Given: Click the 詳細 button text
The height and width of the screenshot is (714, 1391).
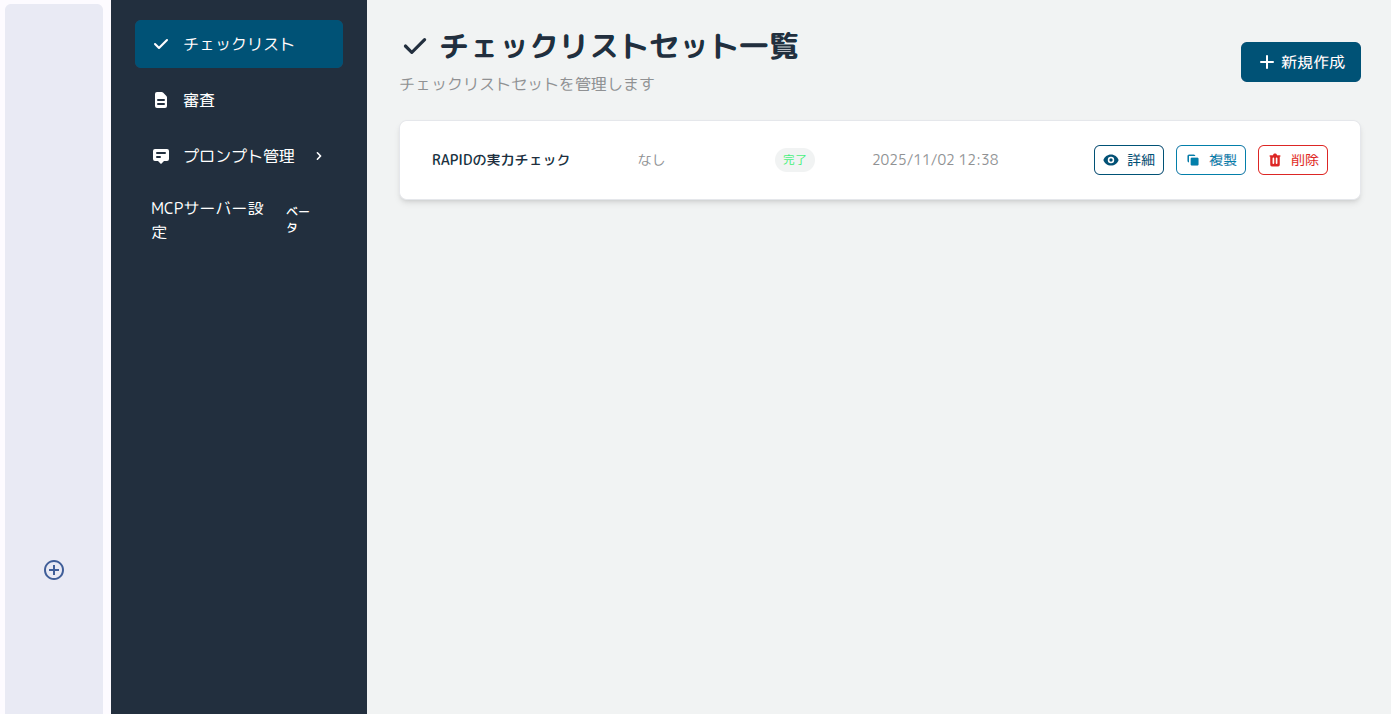Looking at the screenshot, I should pos(1141,160).
